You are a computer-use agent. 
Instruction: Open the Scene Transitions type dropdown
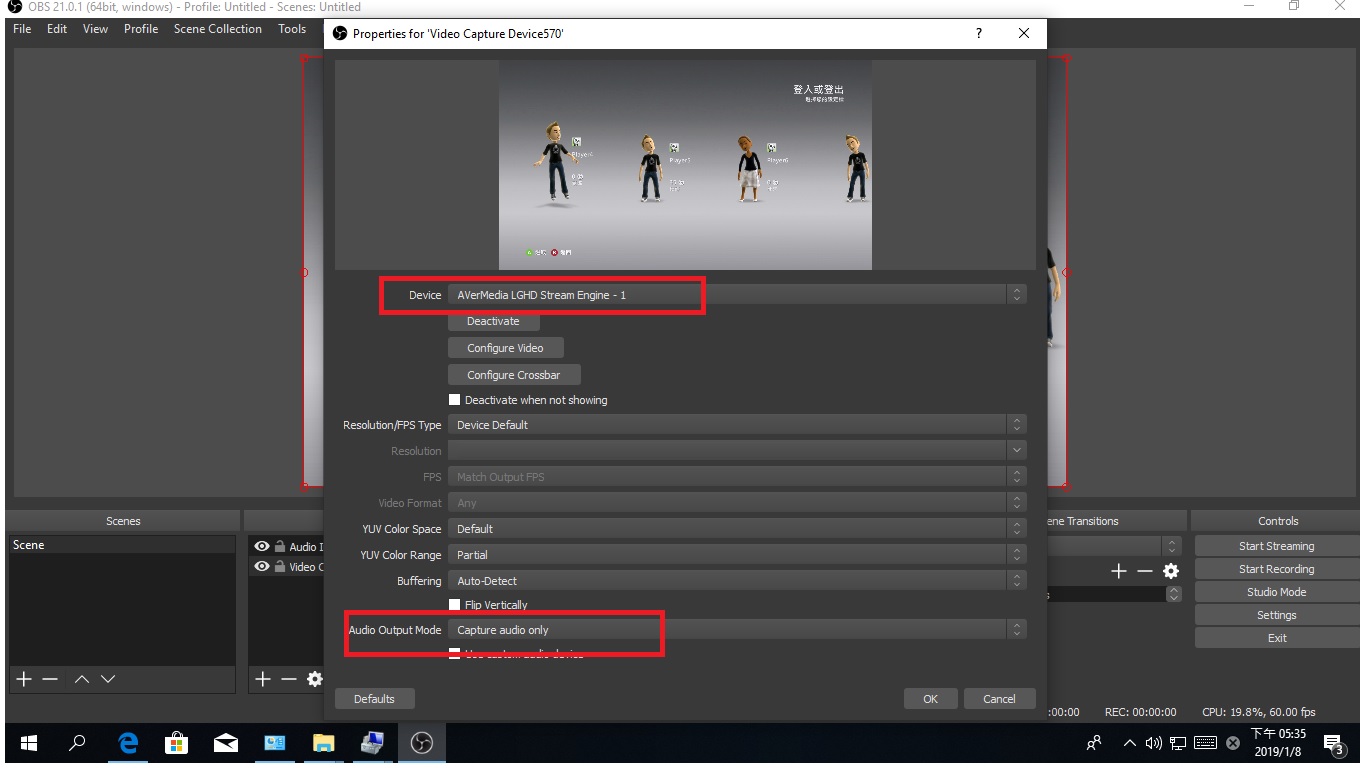click(x=1114, y=546)
